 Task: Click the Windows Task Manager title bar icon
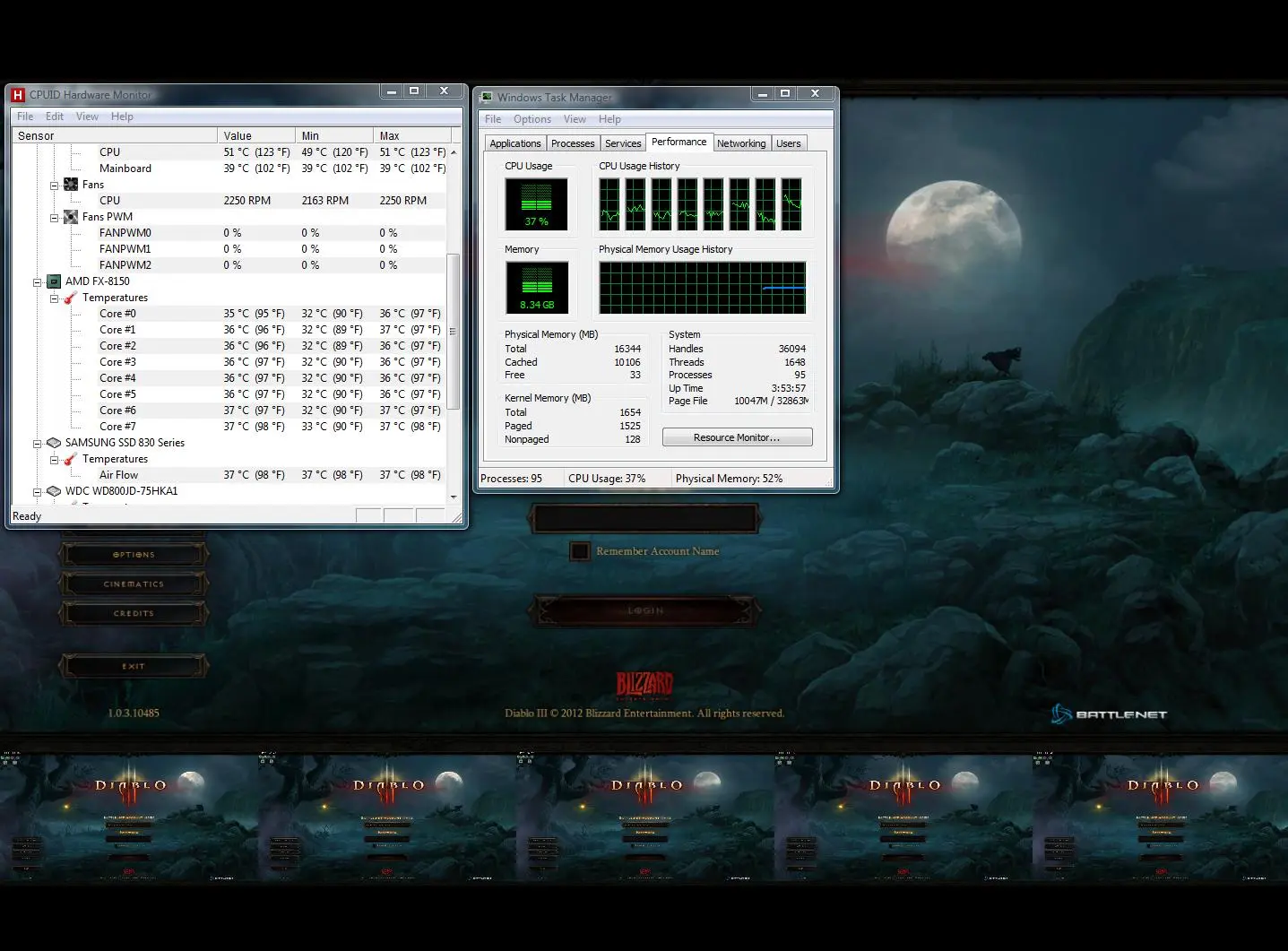tap(486, 98)
